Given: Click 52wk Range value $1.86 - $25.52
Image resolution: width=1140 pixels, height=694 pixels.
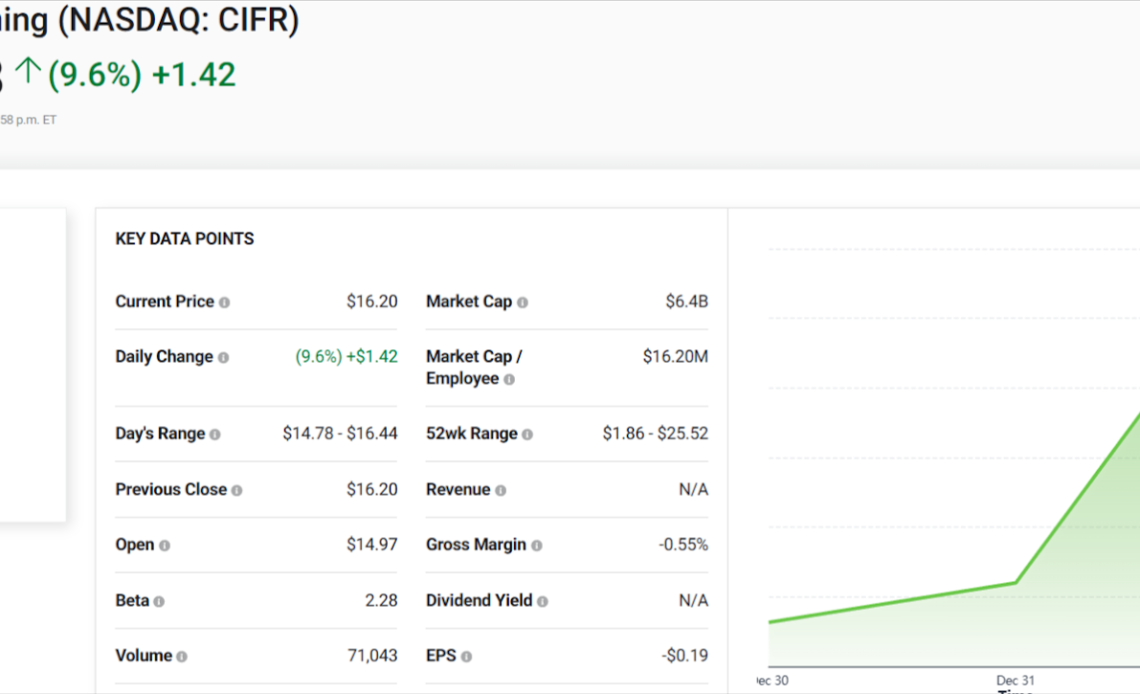Looking at the screenshot, I should (x=655, y=434).
